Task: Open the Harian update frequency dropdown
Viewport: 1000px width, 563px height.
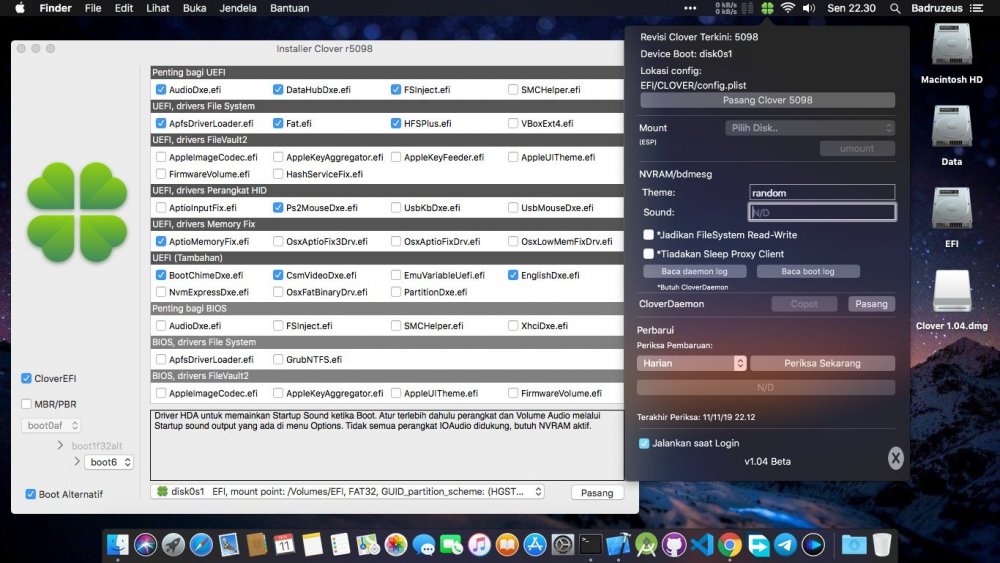Action: (691, 363)
